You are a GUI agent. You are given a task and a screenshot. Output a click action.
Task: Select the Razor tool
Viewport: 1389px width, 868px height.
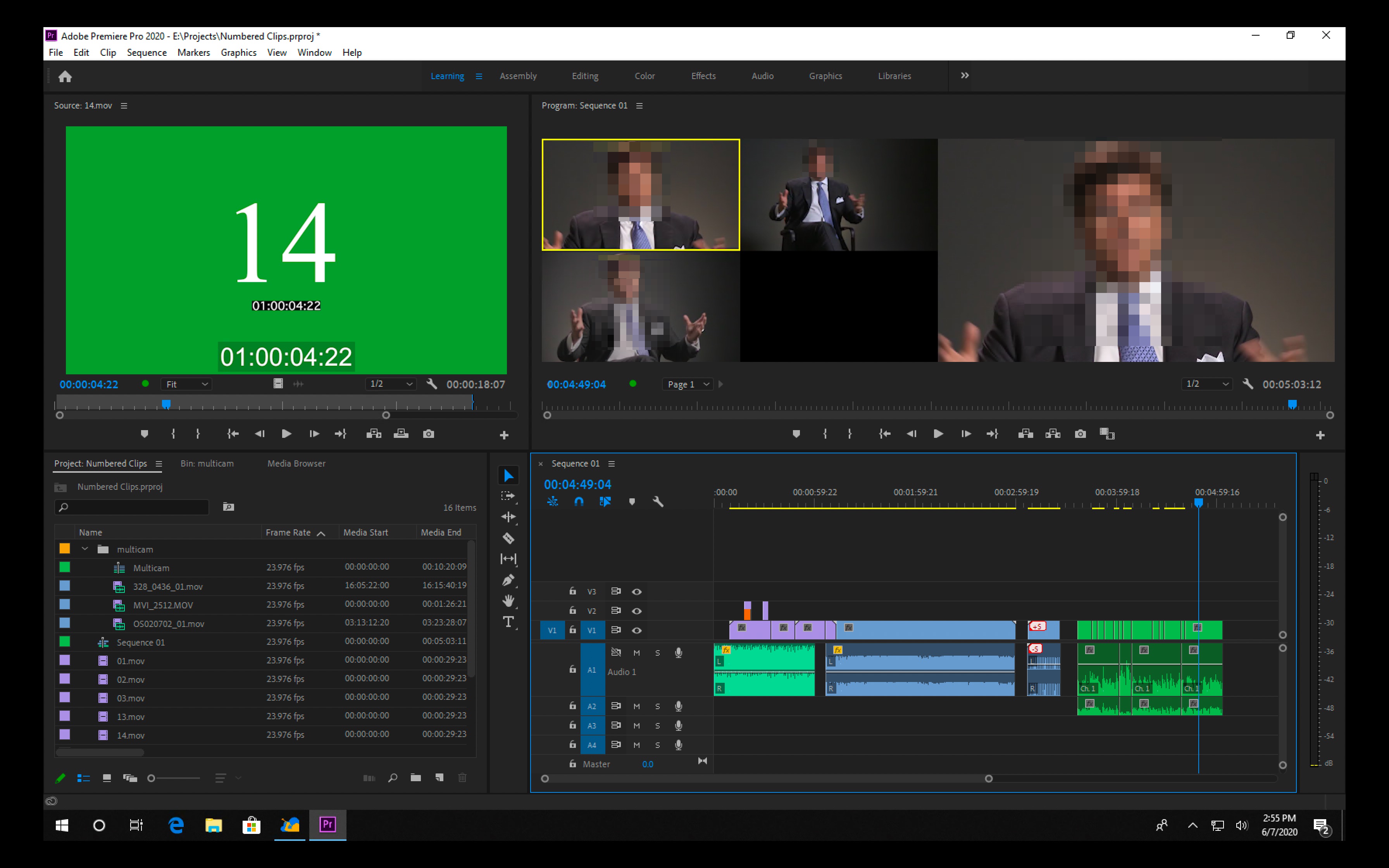(508, 538)
